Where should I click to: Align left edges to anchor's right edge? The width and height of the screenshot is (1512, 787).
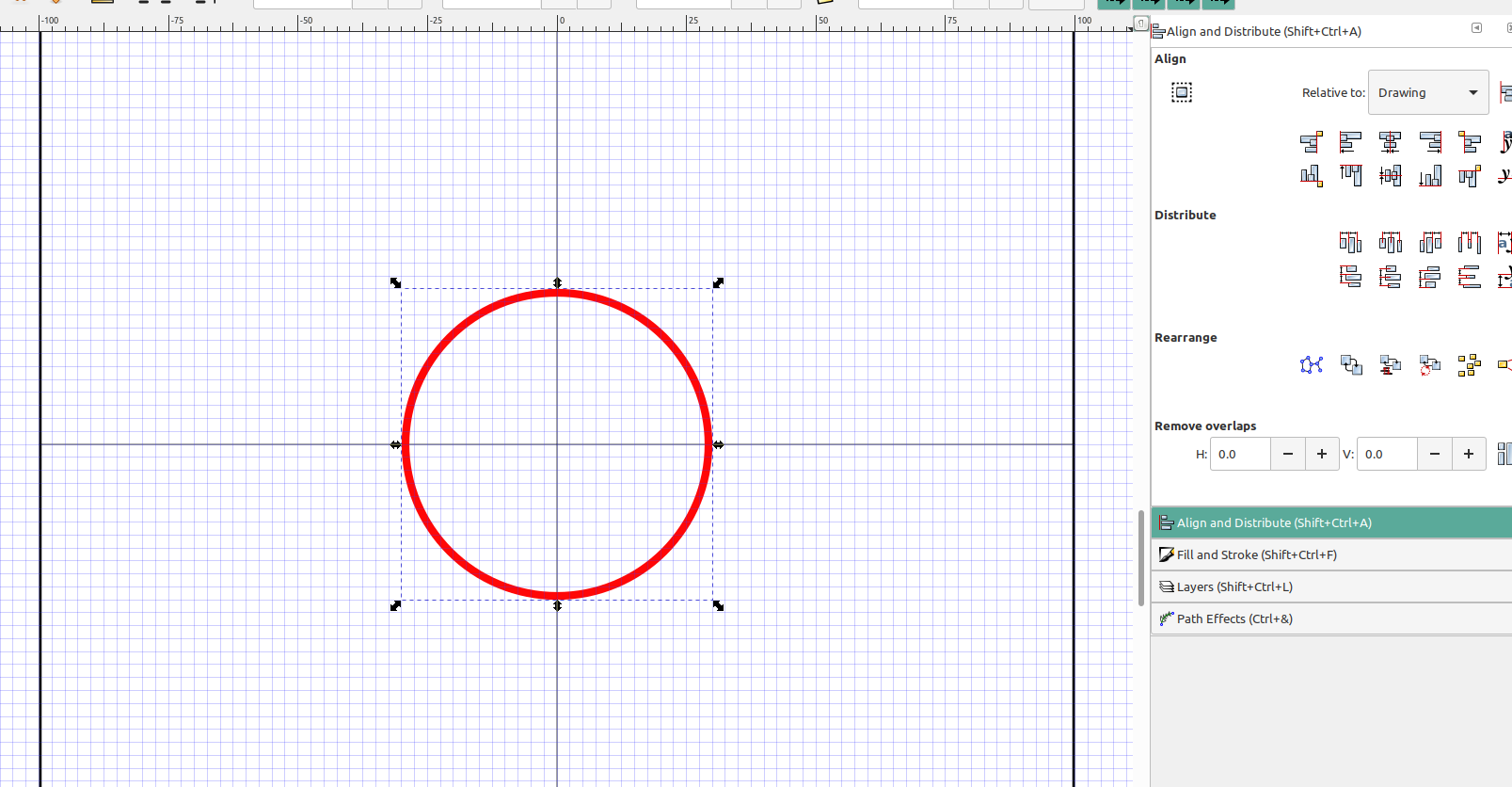click(1470, 142)
